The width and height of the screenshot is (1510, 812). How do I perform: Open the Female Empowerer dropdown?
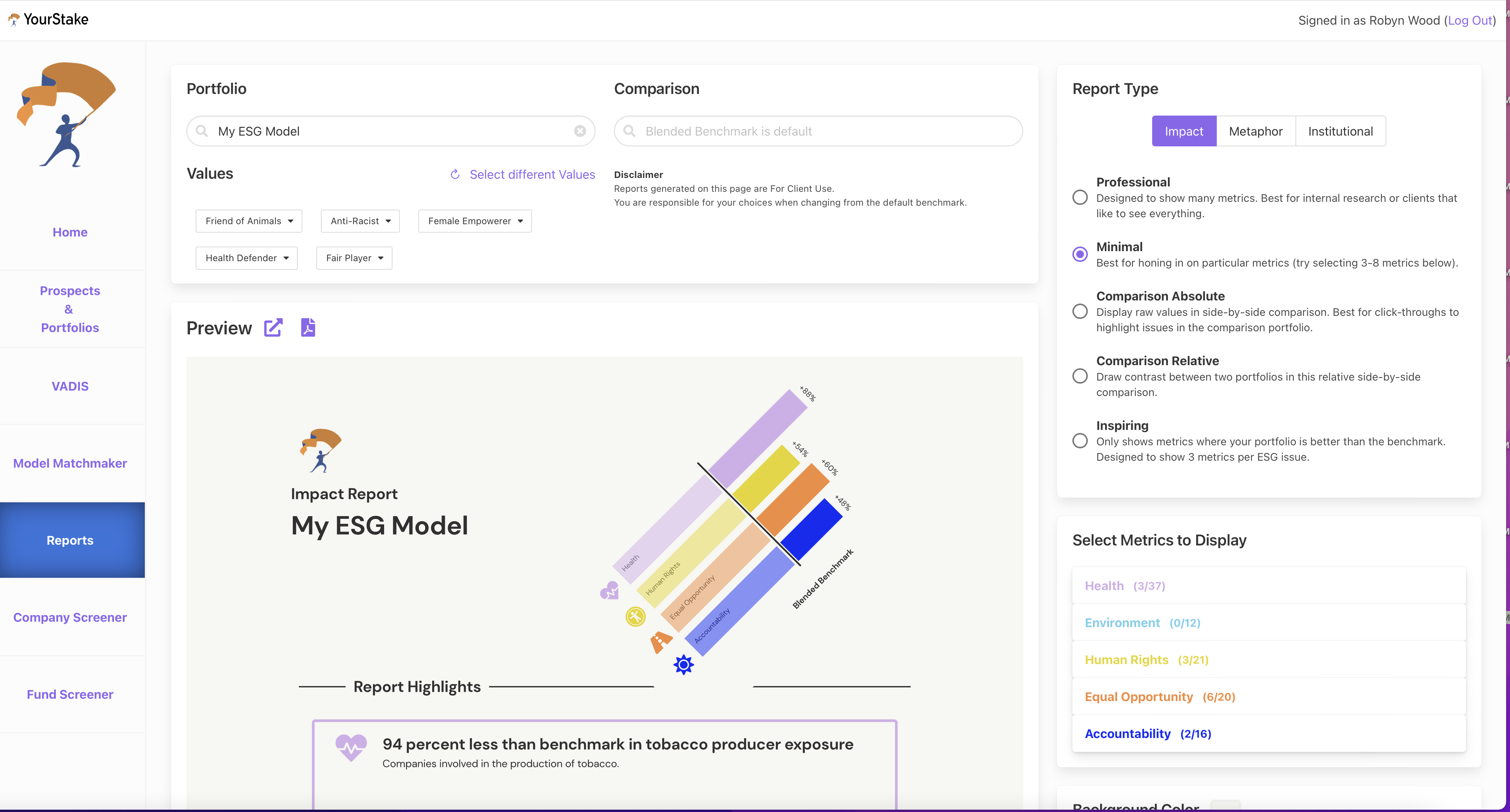475,221
